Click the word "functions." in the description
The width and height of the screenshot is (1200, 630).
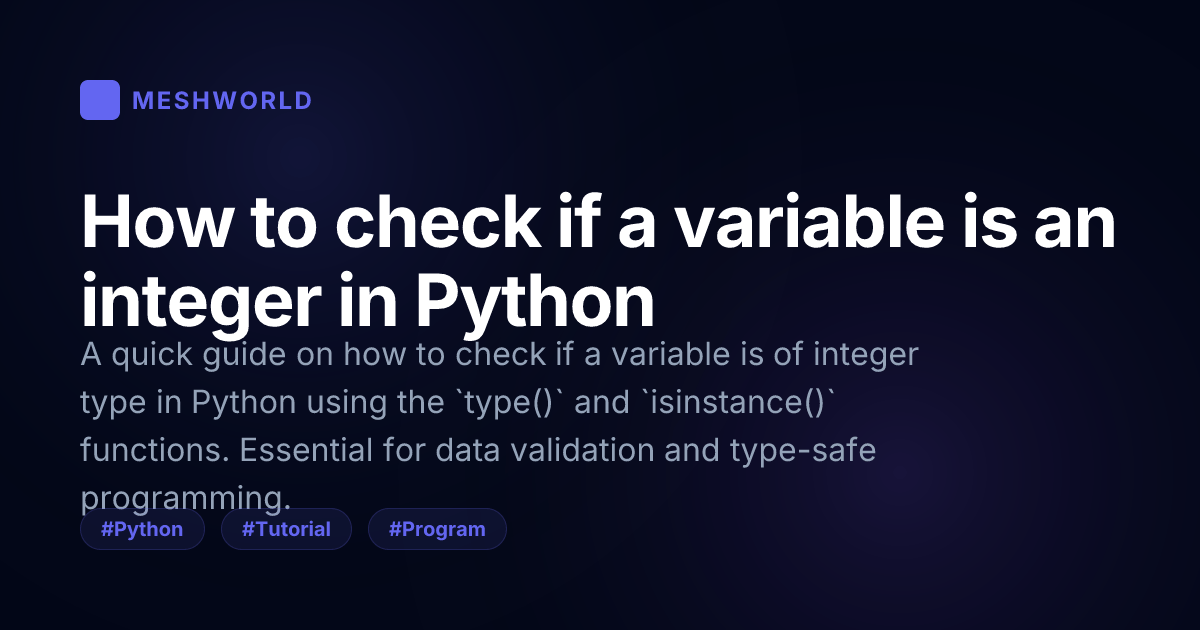[x=153, y=451]
